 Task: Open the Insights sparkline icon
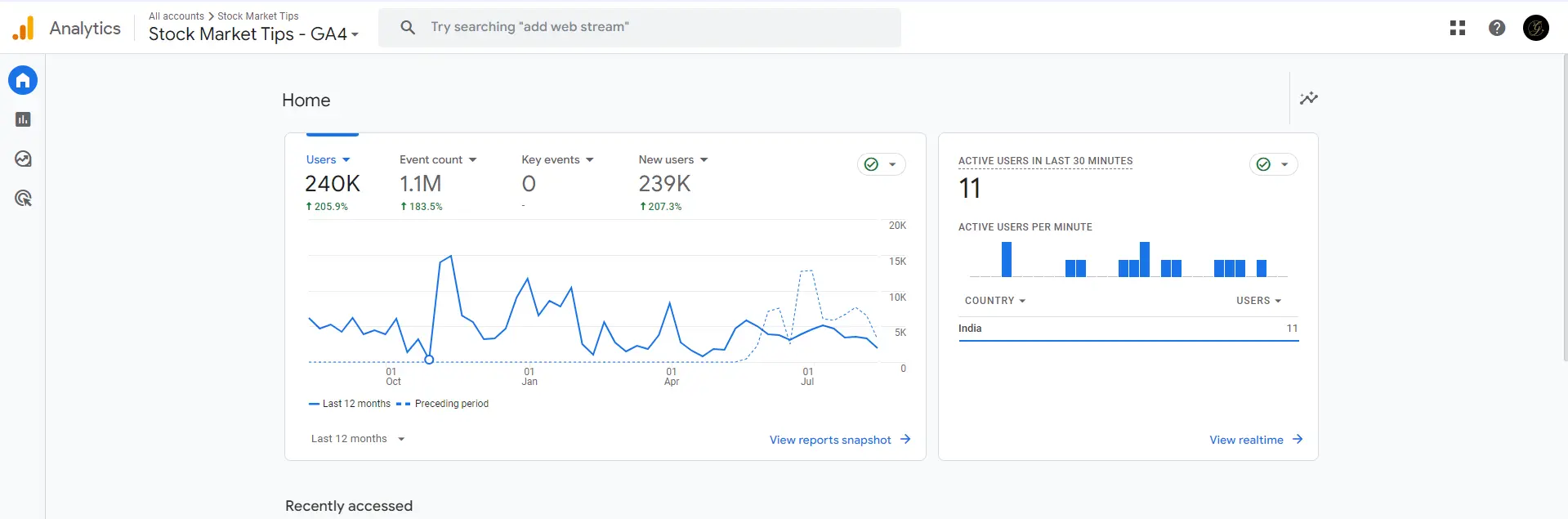[x=1309, y=98]
